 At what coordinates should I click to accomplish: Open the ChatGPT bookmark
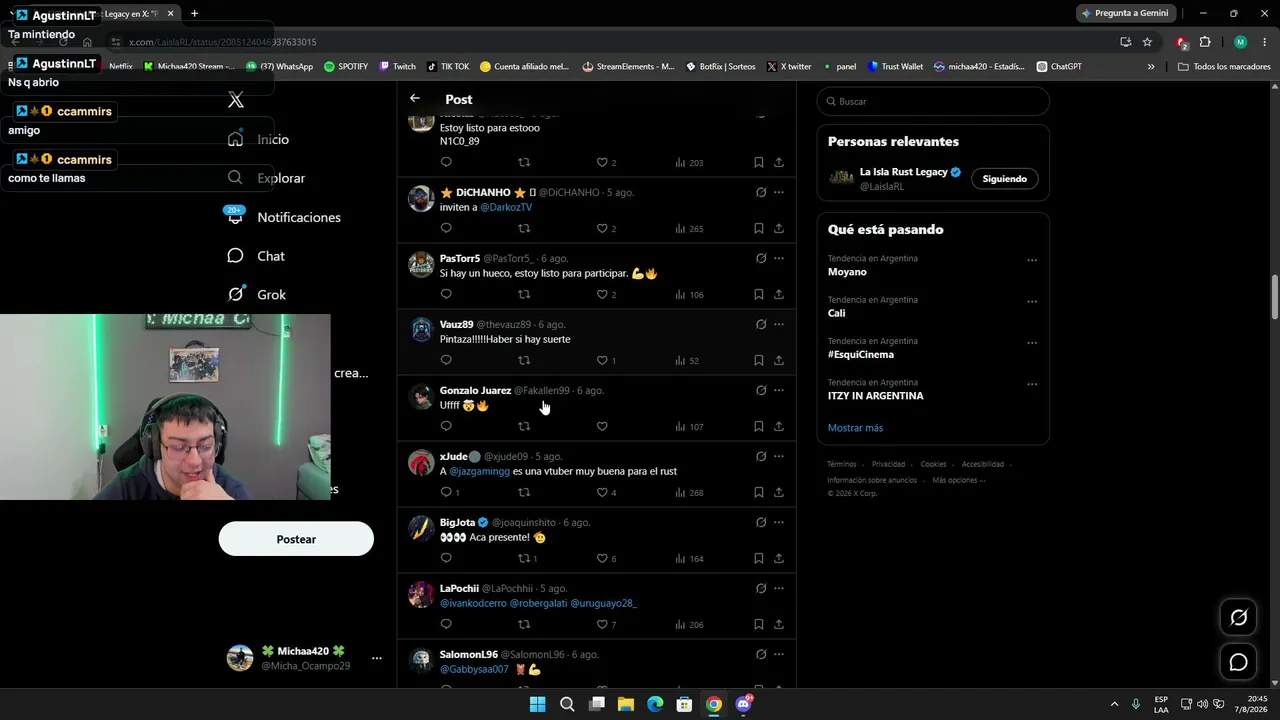pyautogui.click(x=1059, y=67)
